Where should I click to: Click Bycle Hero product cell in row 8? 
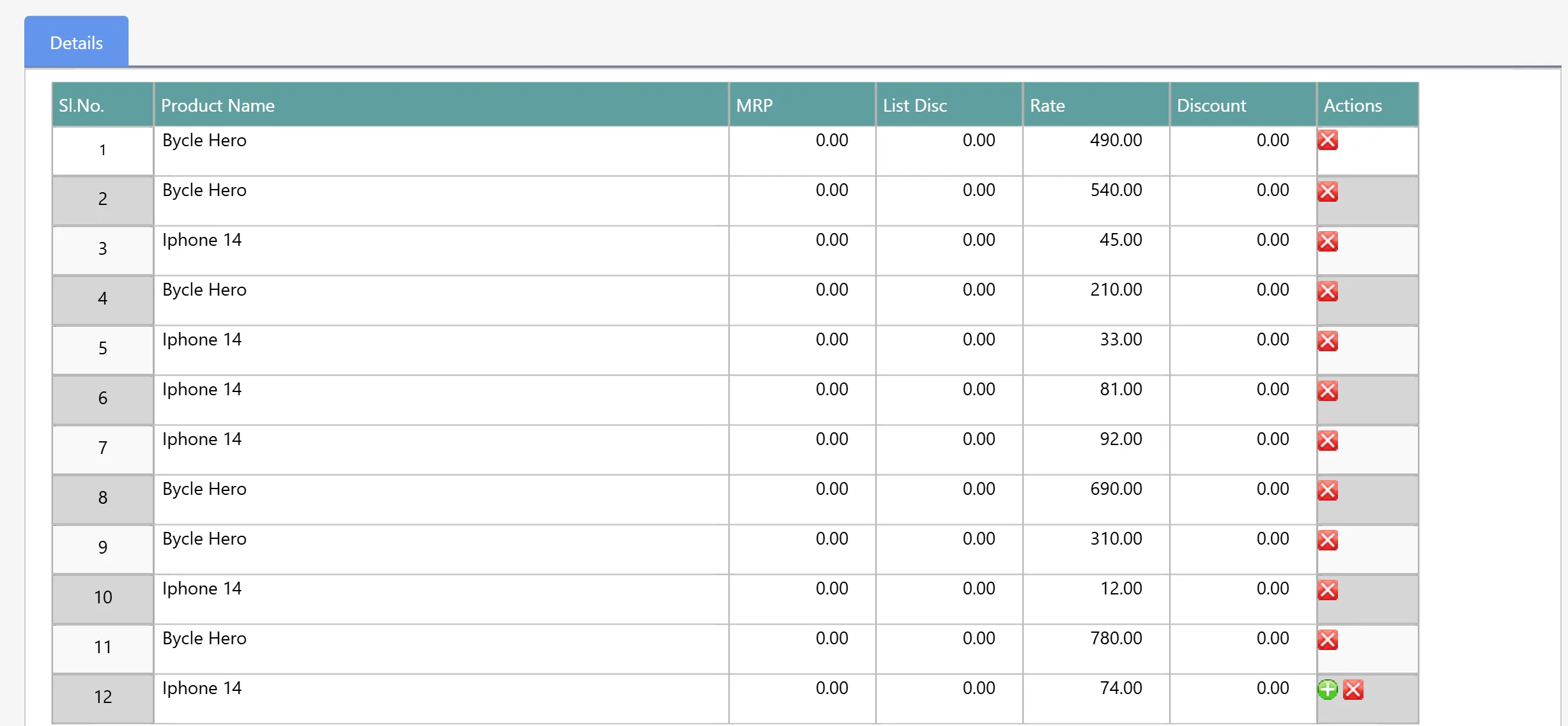pyautogui.click(x=442, y=500)
